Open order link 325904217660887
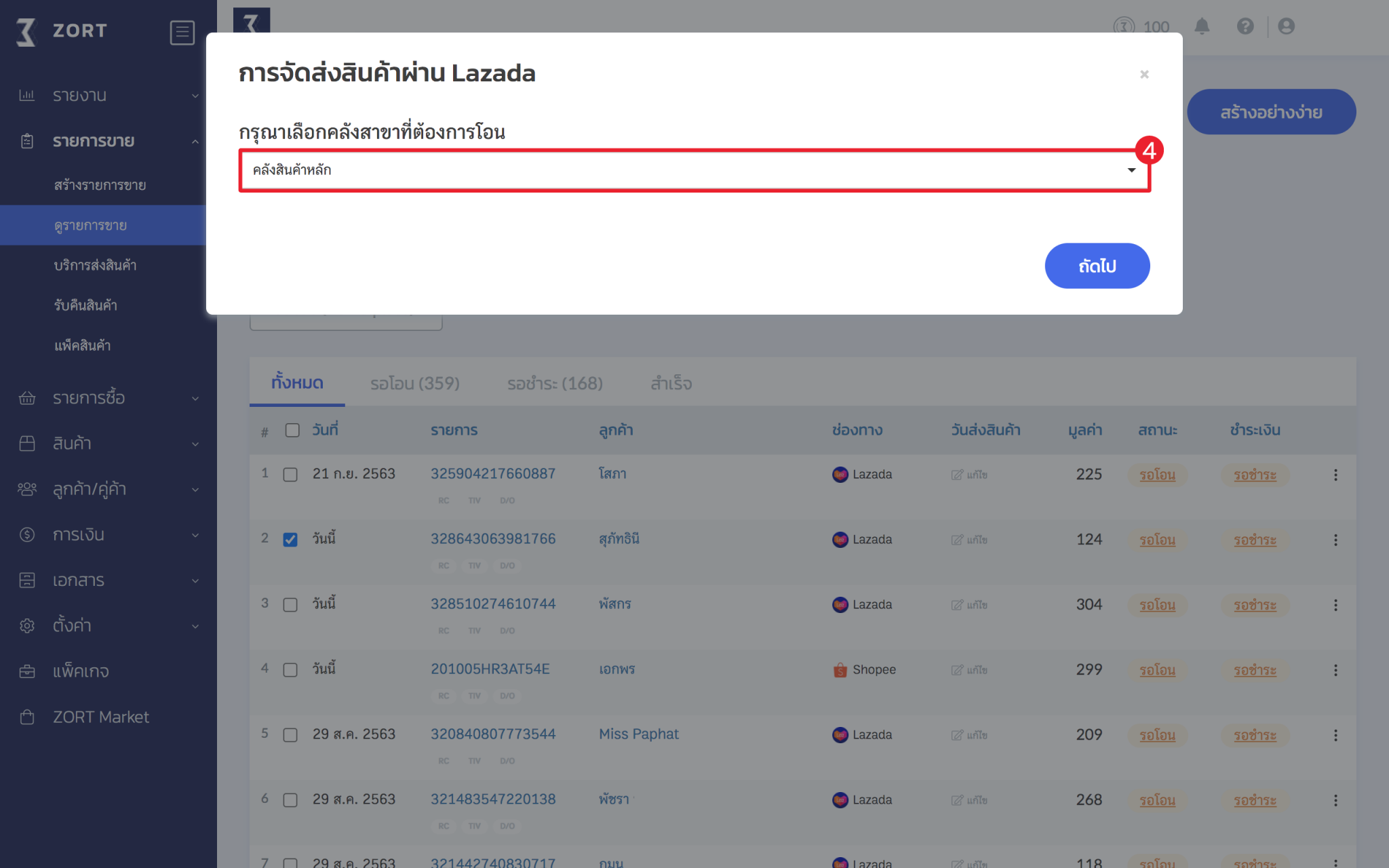 (x=493, y=474)
